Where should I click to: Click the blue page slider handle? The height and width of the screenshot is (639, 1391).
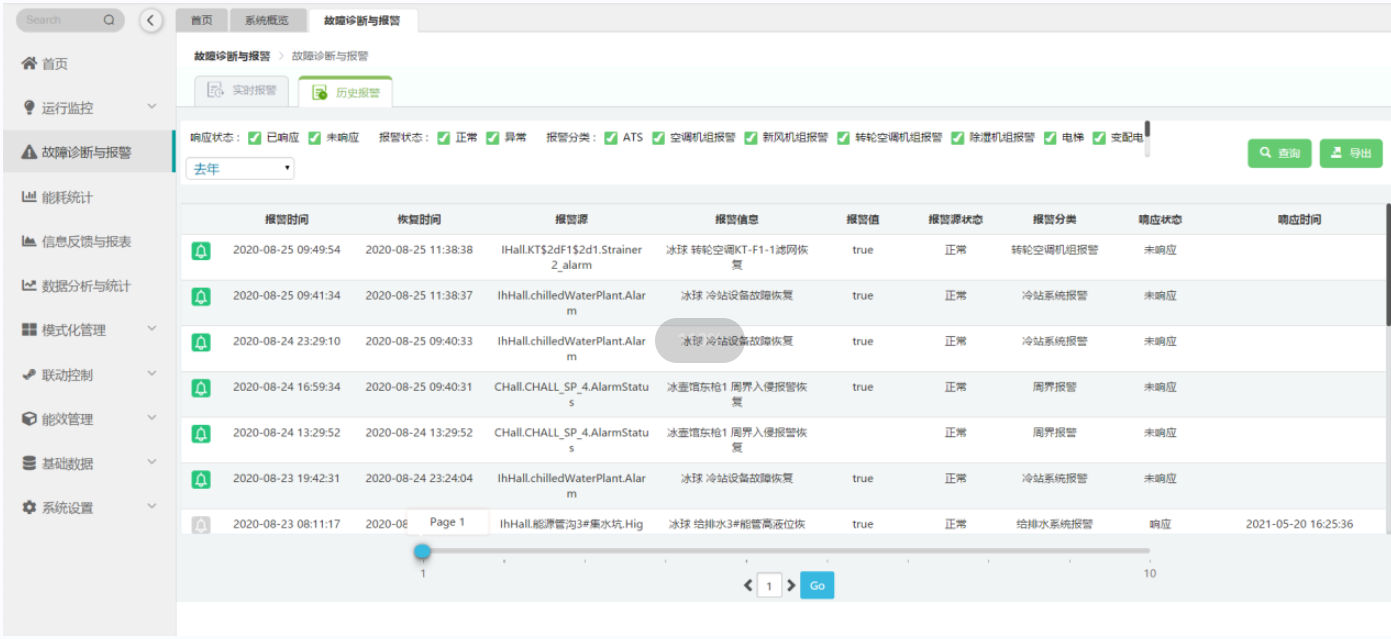click(423, 551)
